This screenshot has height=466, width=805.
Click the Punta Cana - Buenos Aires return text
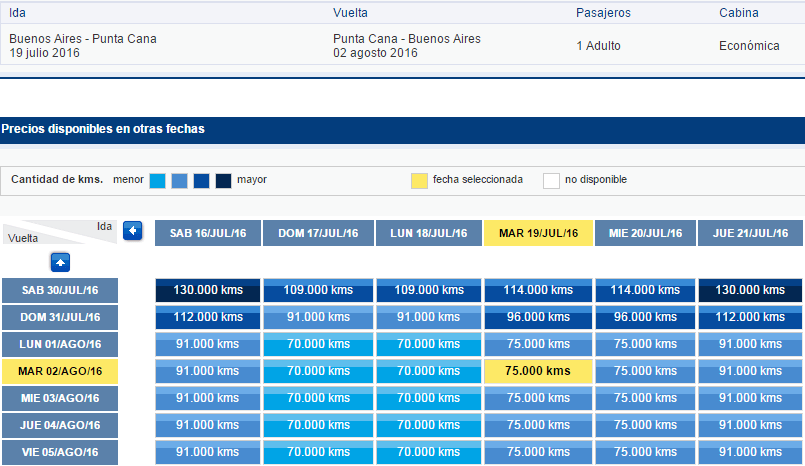(407, 39)
